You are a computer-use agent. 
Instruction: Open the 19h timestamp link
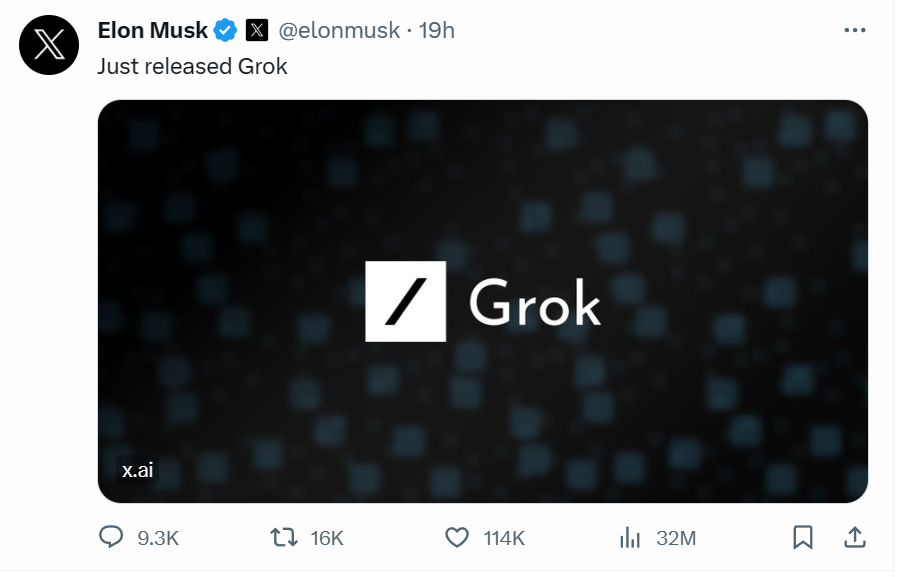(x=437, y=31)
